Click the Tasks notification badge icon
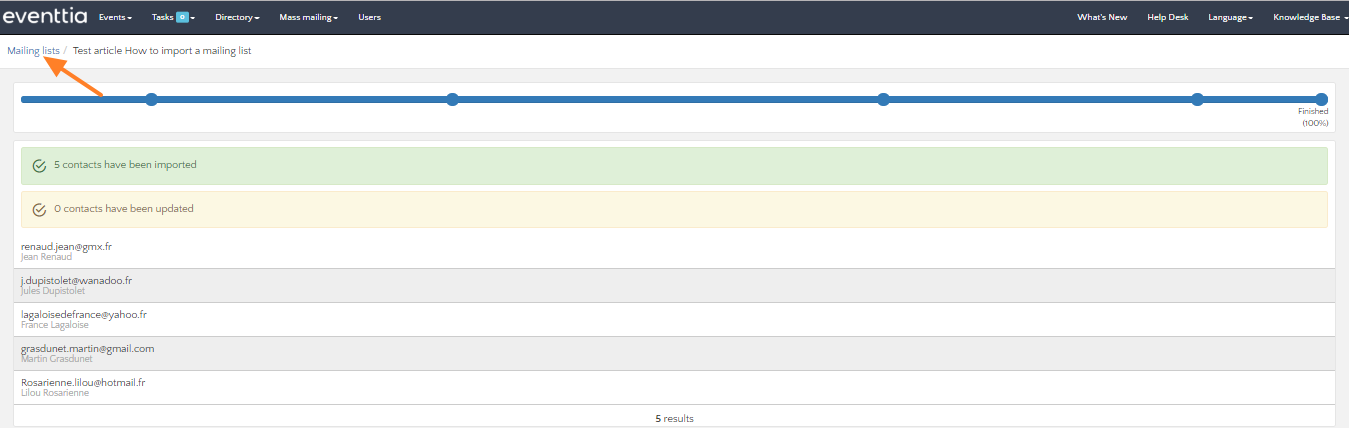1349x428 pixels. [x=182, y=17]
